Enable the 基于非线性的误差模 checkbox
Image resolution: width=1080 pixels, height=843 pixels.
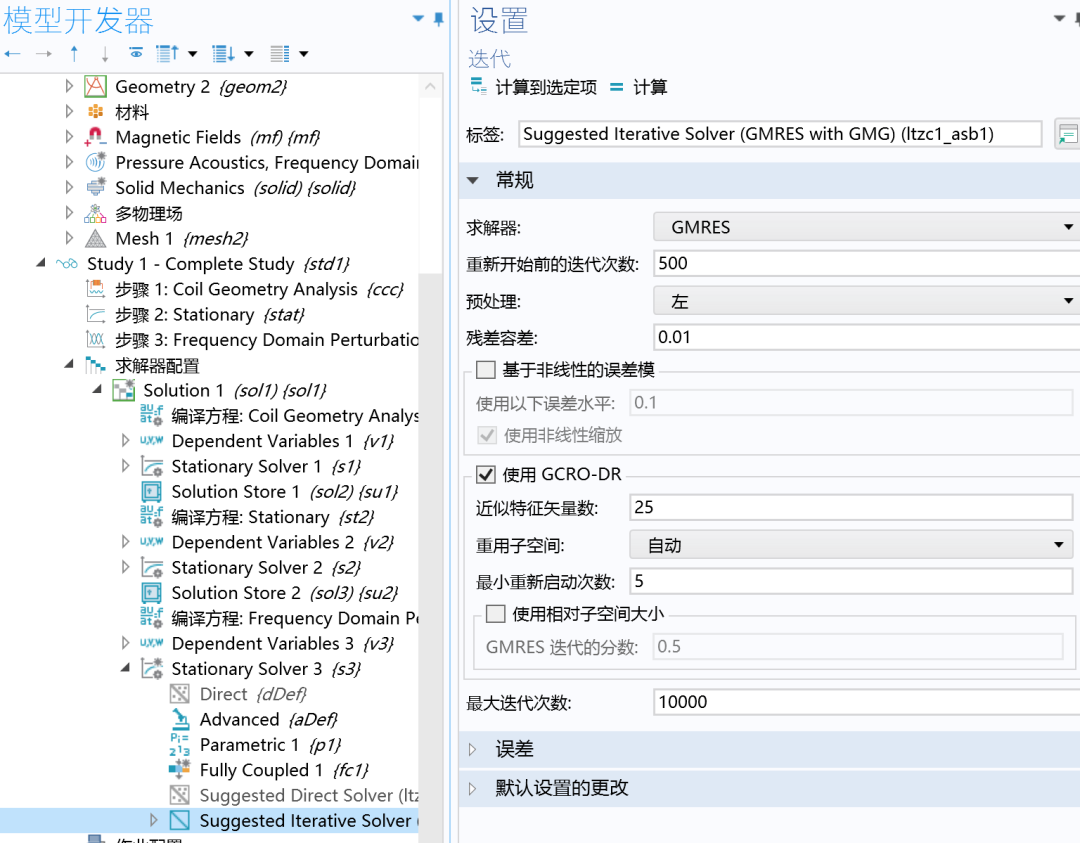click(x=486, y=369)
